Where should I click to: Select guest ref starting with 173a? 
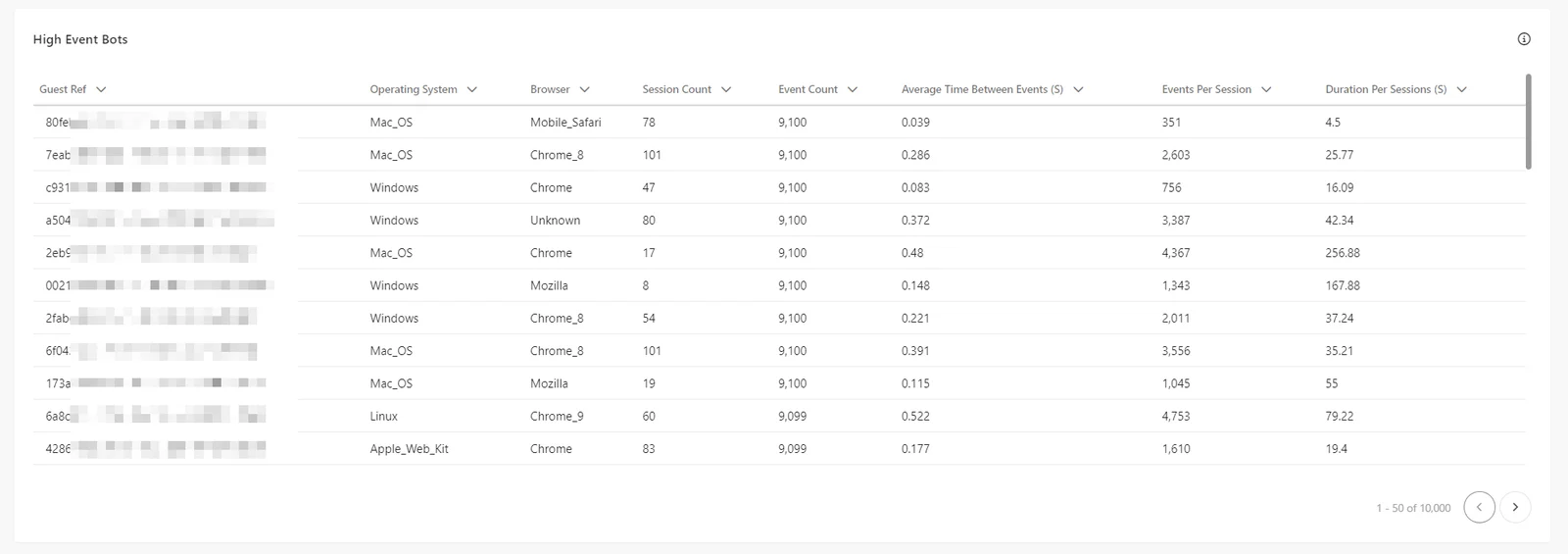pos(156,383)
